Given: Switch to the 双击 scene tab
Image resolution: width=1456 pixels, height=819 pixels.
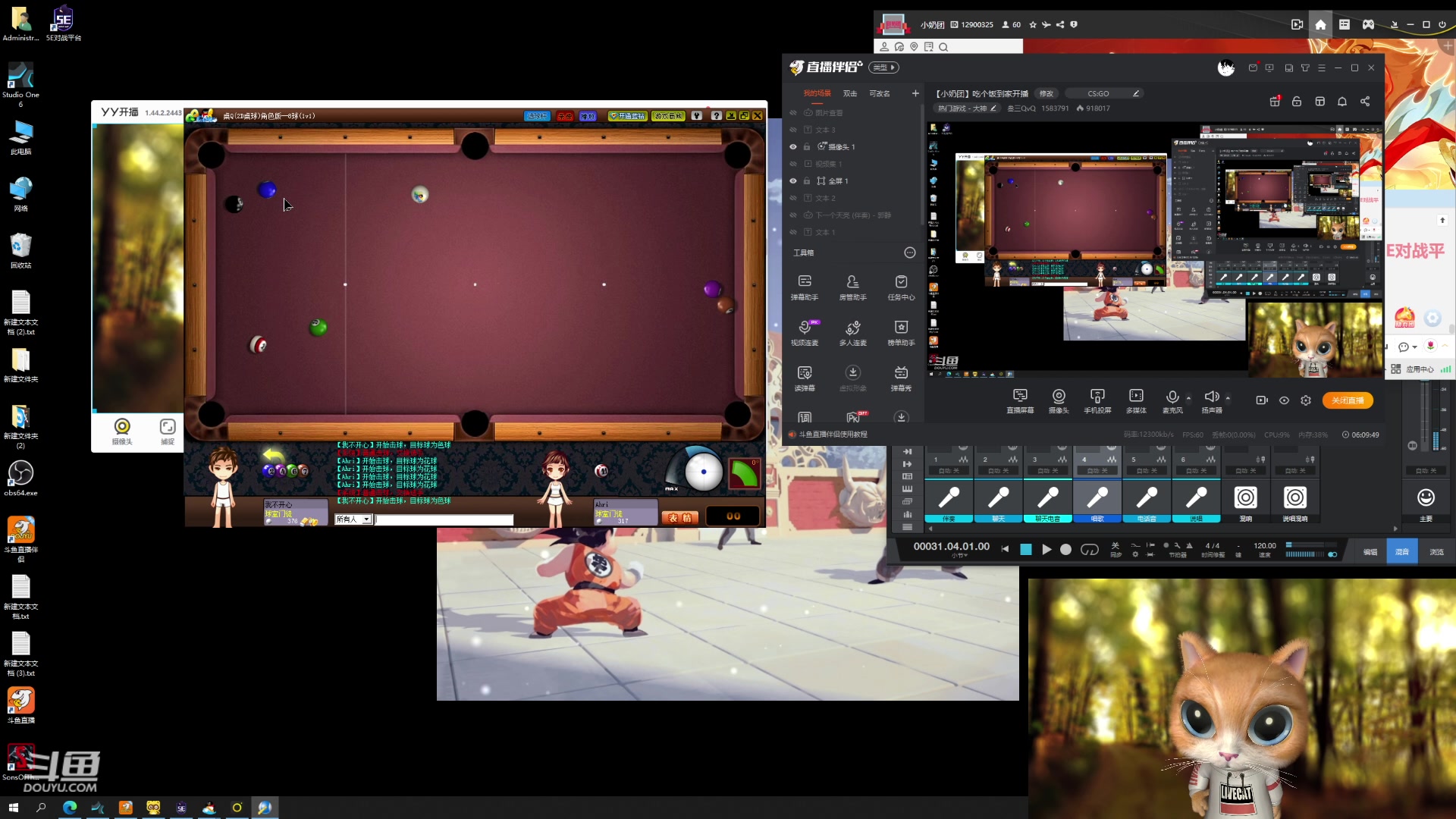Looking at the screenshot, I should pos(850,94).
